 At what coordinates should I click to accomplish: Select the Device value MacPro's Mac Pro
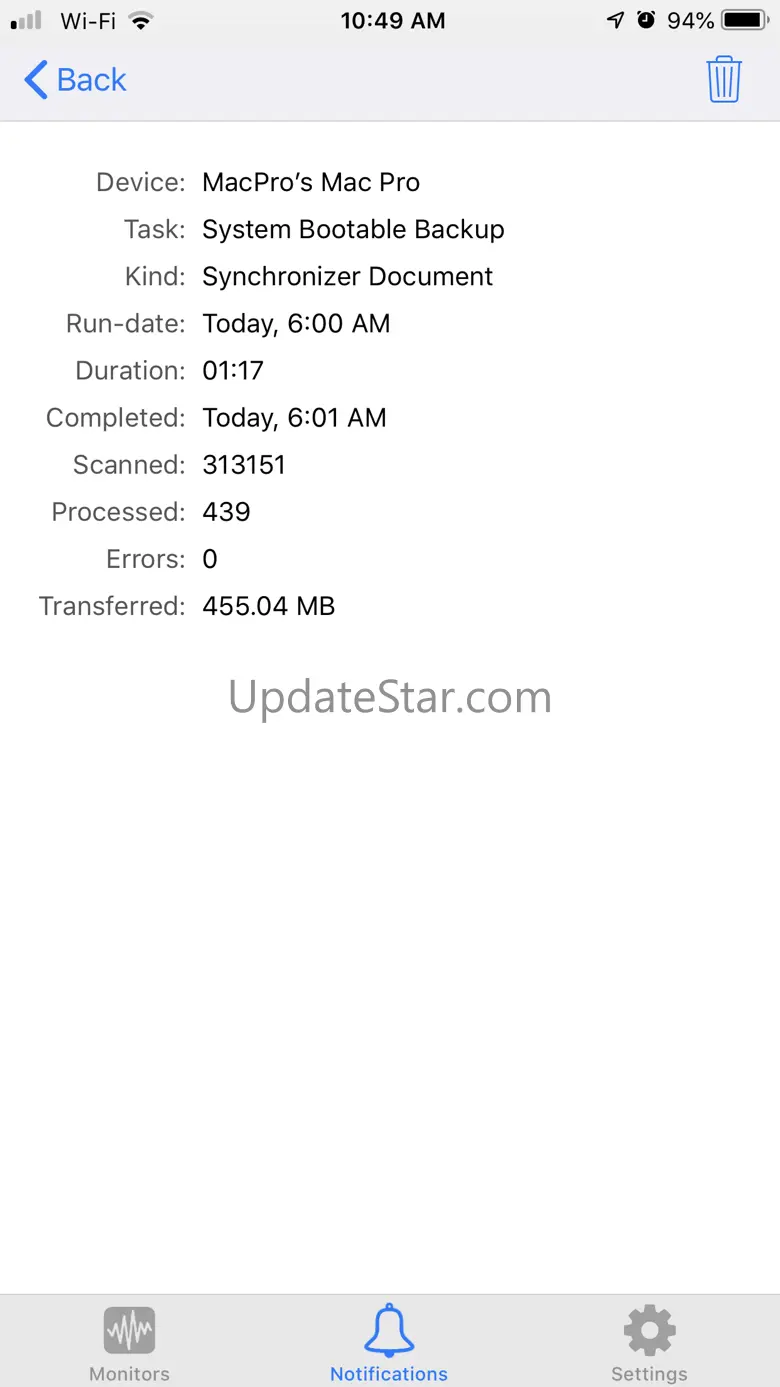311,182
